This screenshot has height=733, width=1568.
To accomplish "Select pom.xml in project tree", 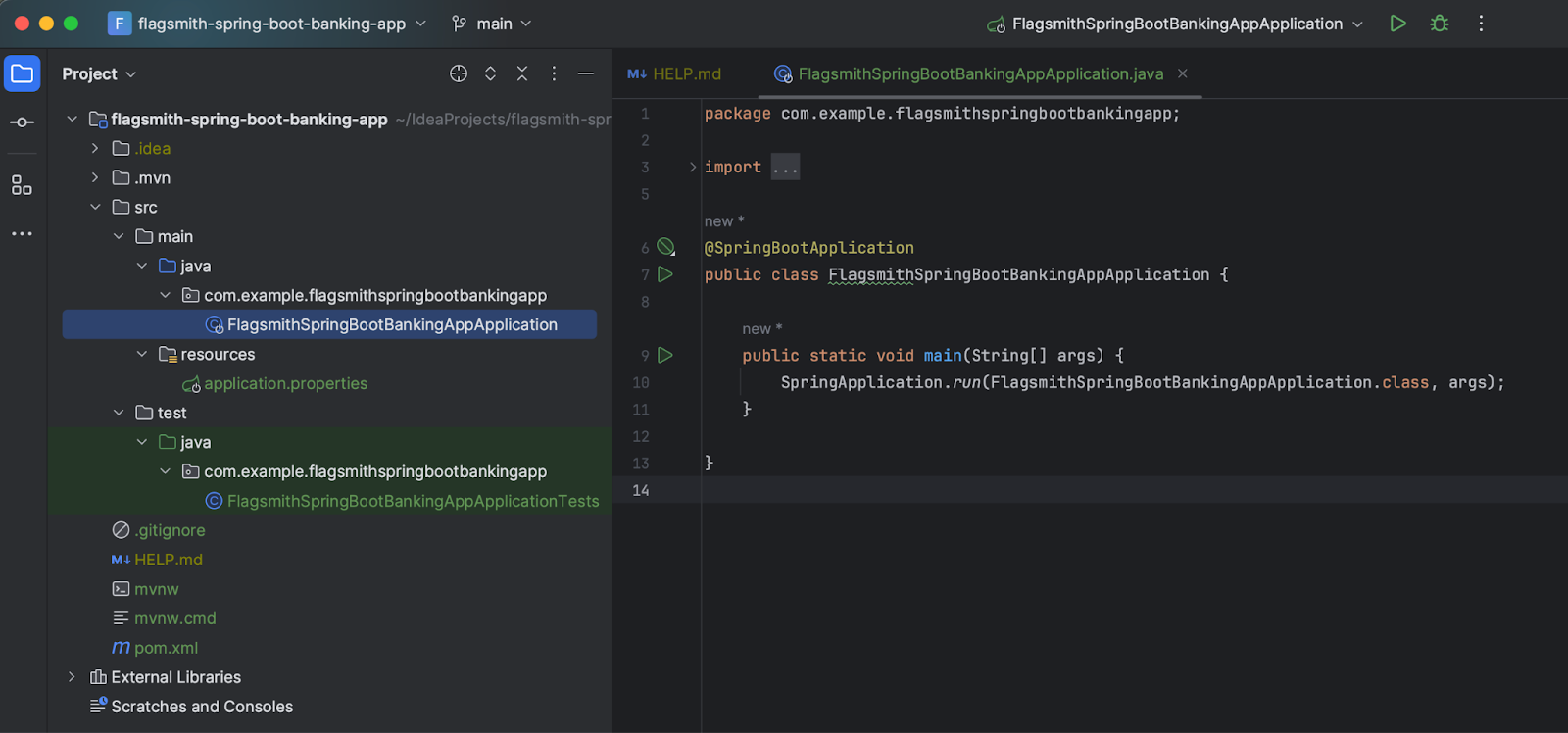I will pyautogui.click(x=166, y=648).
